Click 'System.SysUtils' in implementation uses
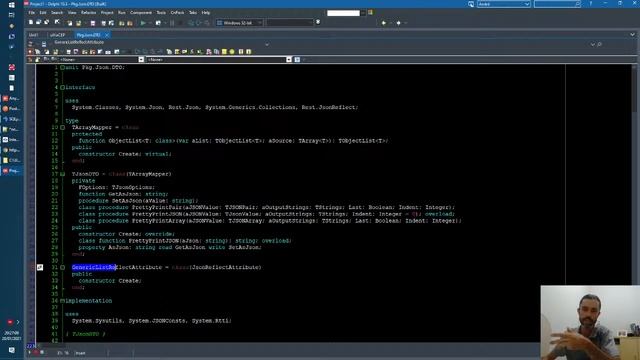640x360 pixels. tap(97, 321)
